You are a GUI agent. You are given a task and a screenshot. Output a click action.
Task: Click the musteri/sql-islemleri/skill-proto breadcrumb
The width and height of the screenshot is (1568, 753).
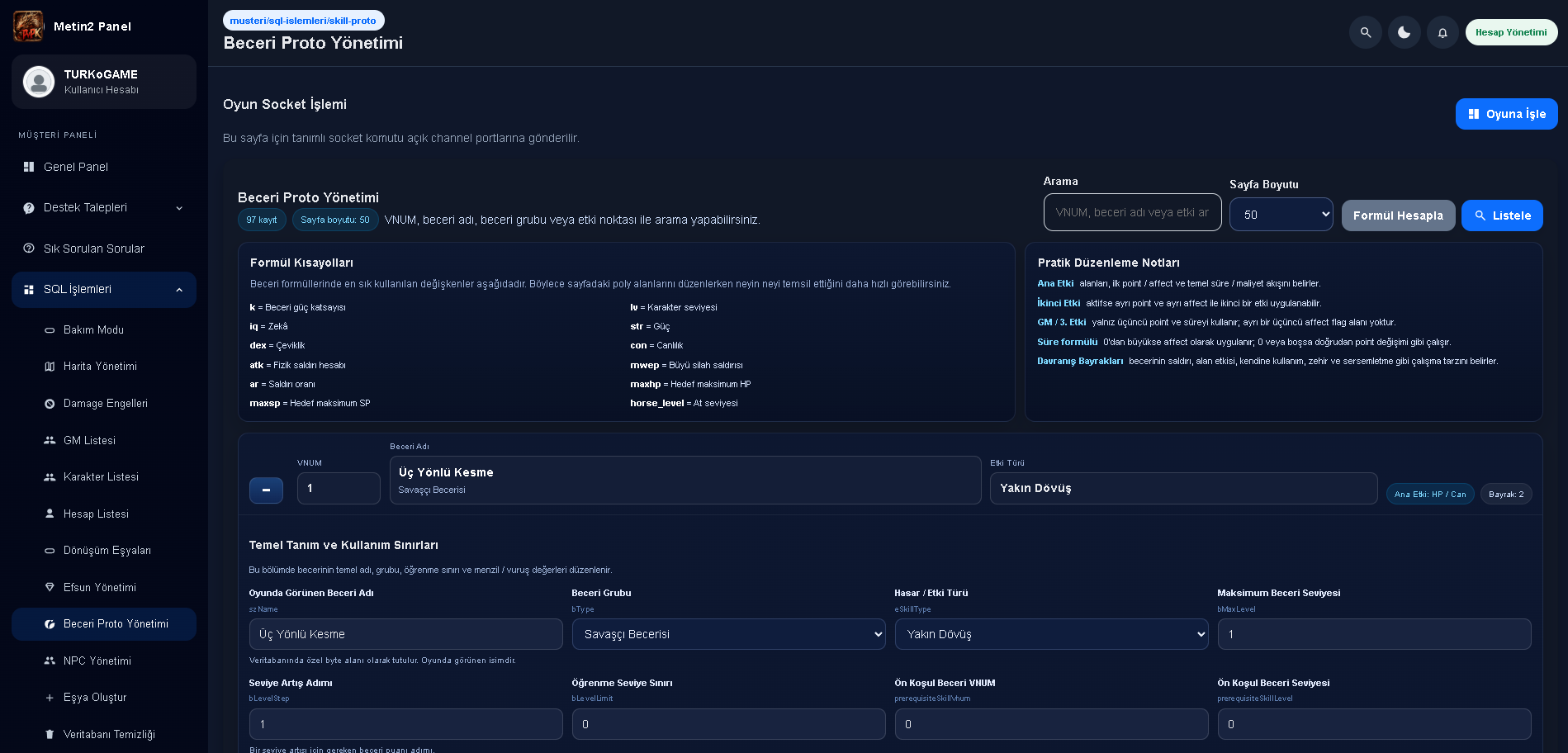pyautogui.click(x=303, y=21)
